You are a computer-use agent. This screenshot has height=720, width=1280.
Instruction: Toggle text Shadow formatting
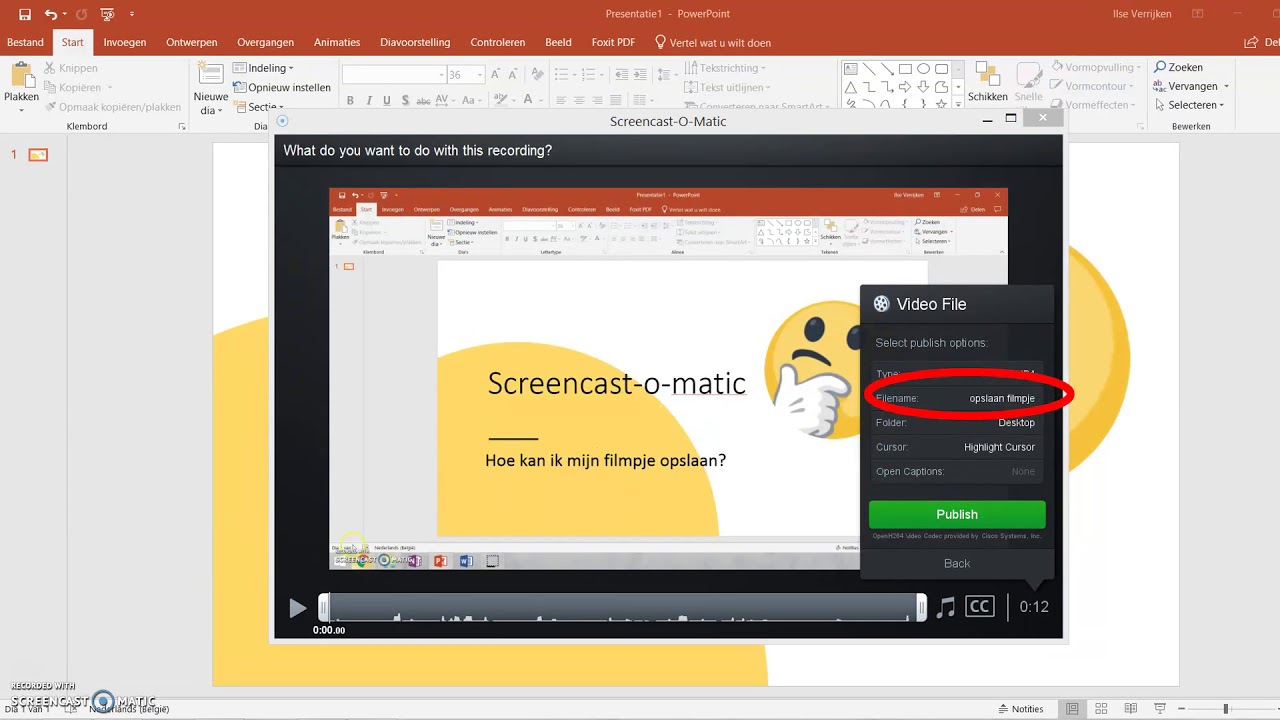click(407, 100)
